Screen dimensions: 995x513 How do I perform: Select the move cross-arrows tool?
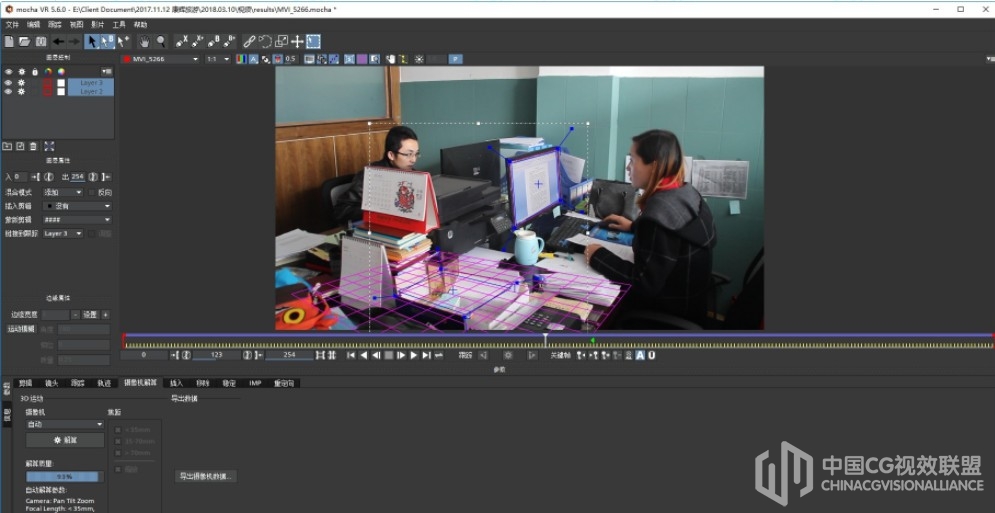pos(297,42)
